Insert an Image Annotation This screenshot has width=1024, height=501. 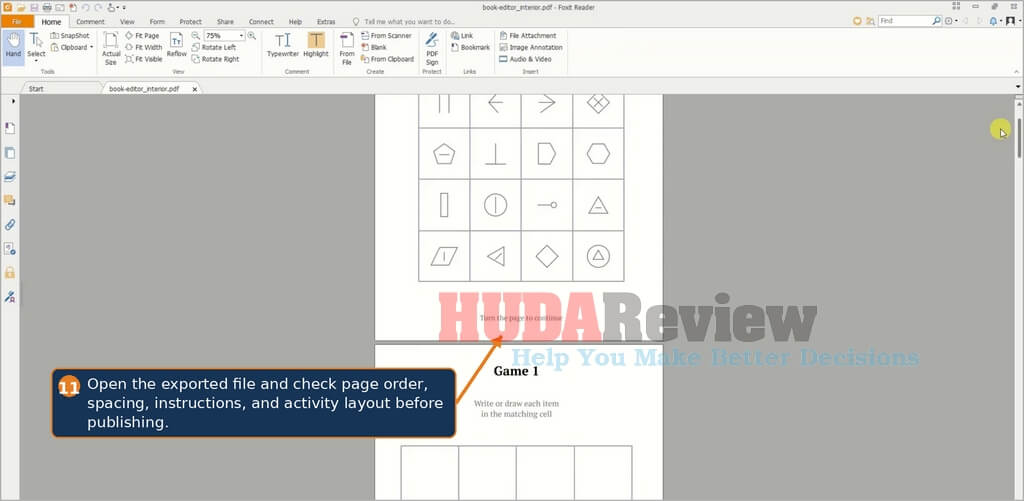pos(531,47)
